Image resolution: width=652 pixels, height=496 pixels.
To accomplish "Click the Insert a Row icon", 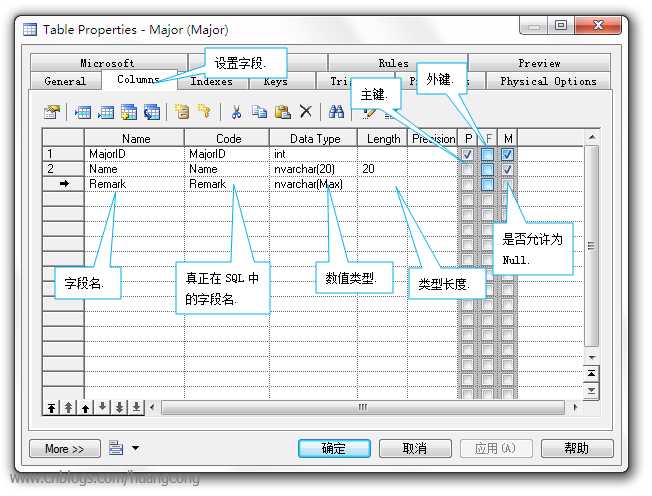I will pyautogui.click(x=83, y=112).
